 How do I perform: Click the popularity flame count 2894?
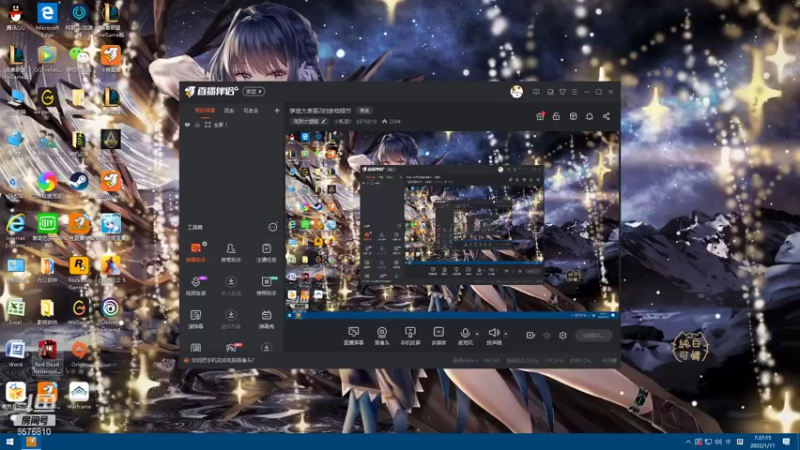tap(391, 121)
